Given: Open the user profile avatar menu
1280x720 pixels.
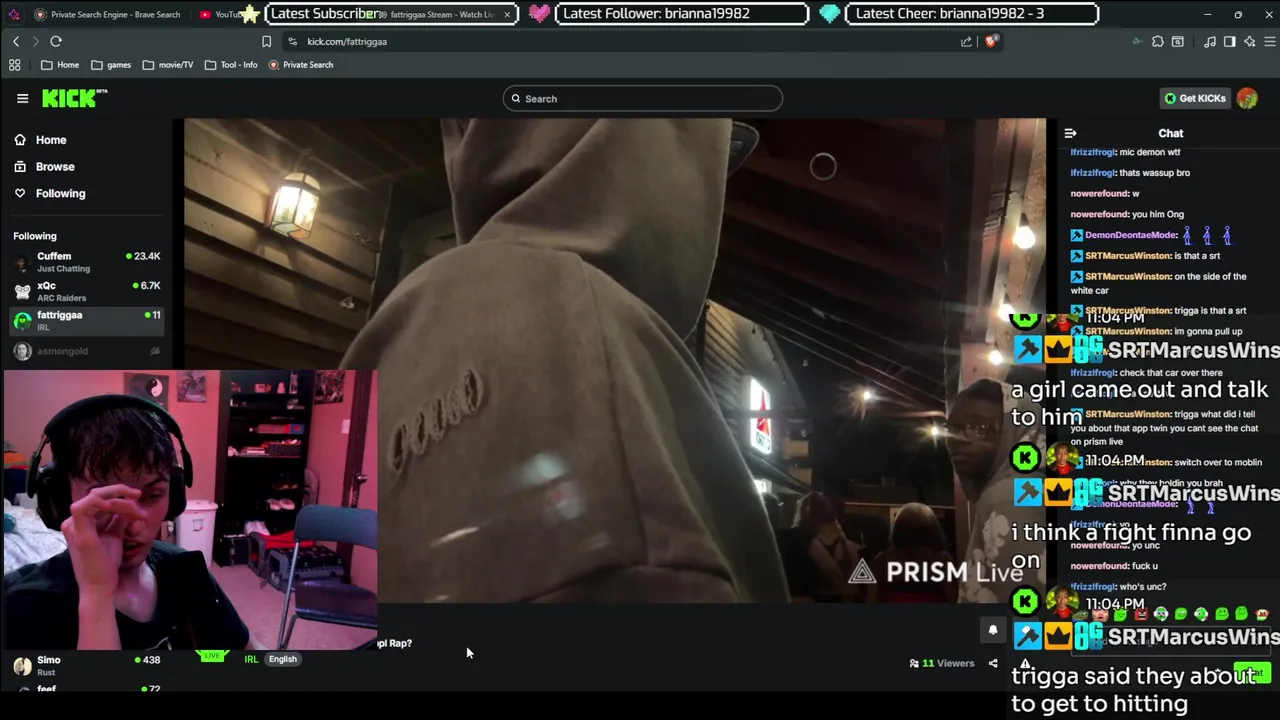Looking at the screenshot, I should (x=1247, y=98).
